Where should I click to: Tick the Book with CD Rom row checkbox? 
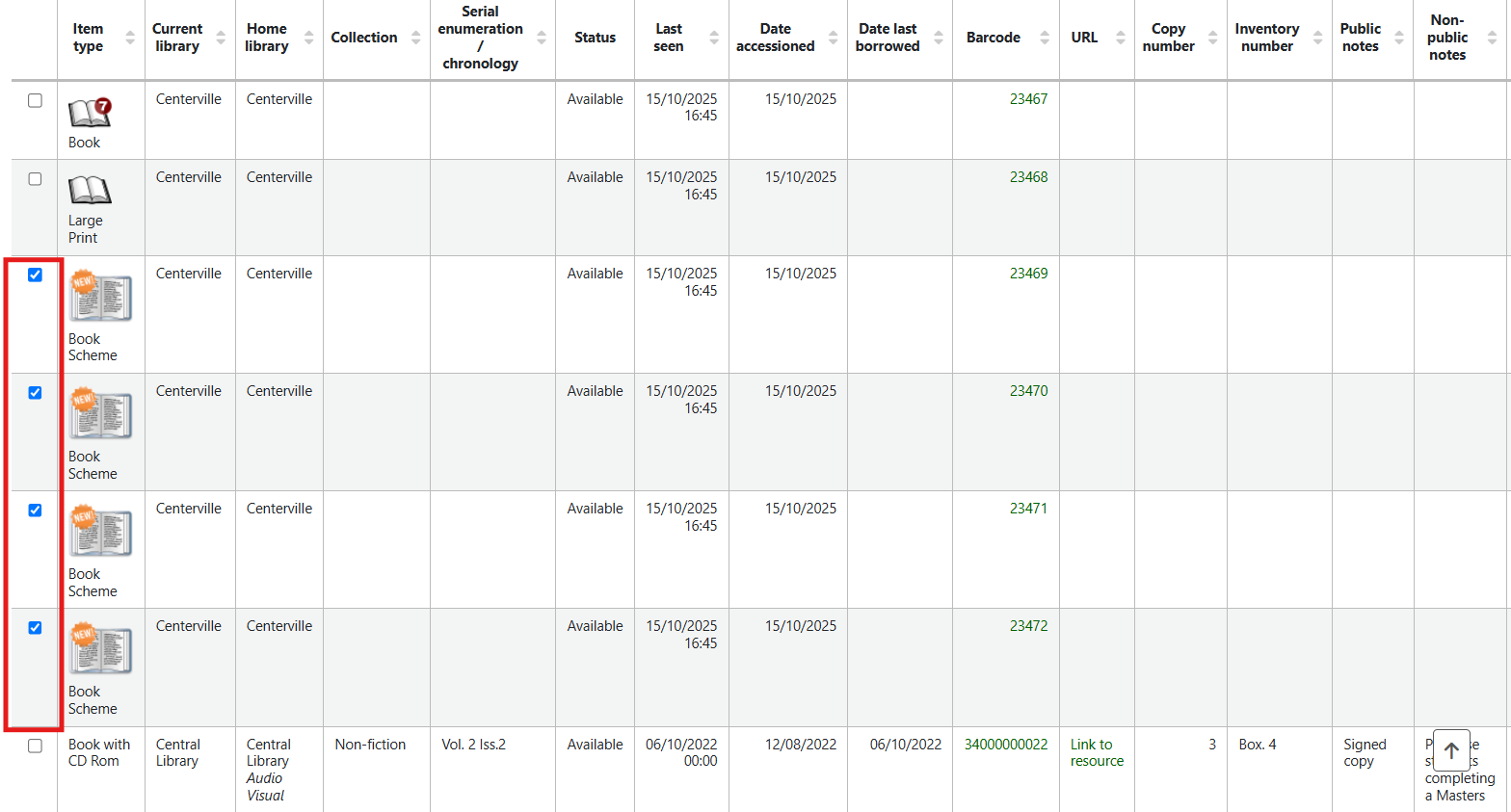point(36,746)
